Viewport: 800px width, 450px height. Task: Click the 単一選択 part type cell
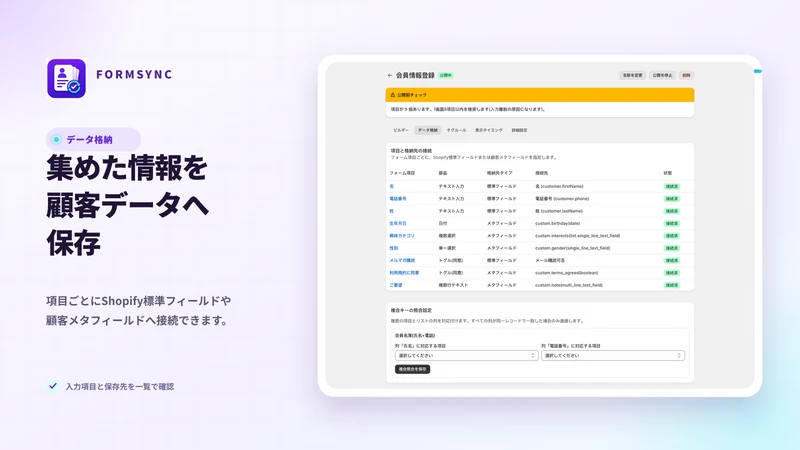[x=447, y=248]
